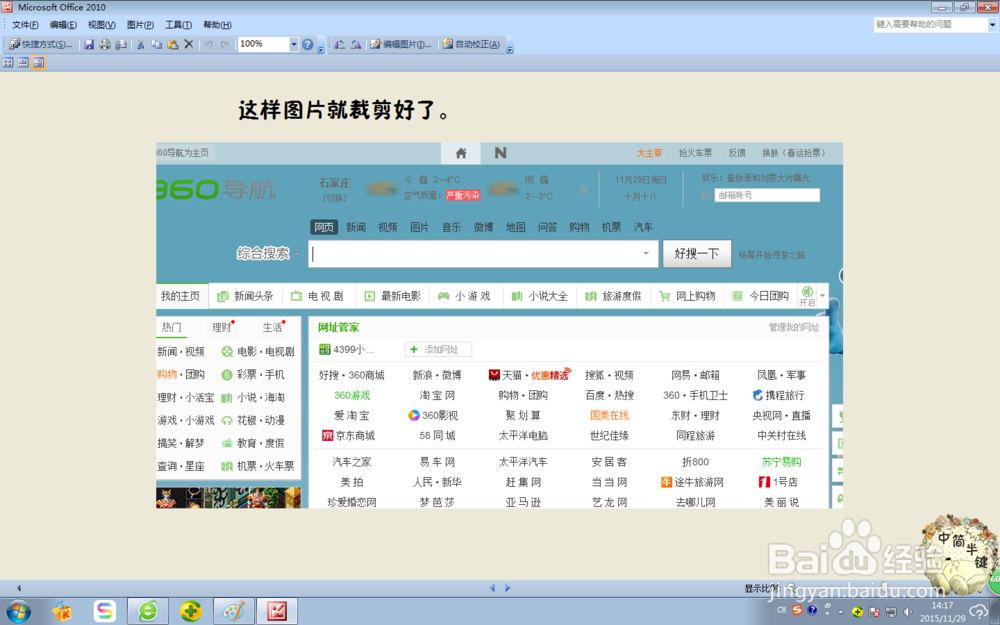Screen dimensions: 1000x625
Task: Click the Copy icon
Action: (158, 44)
